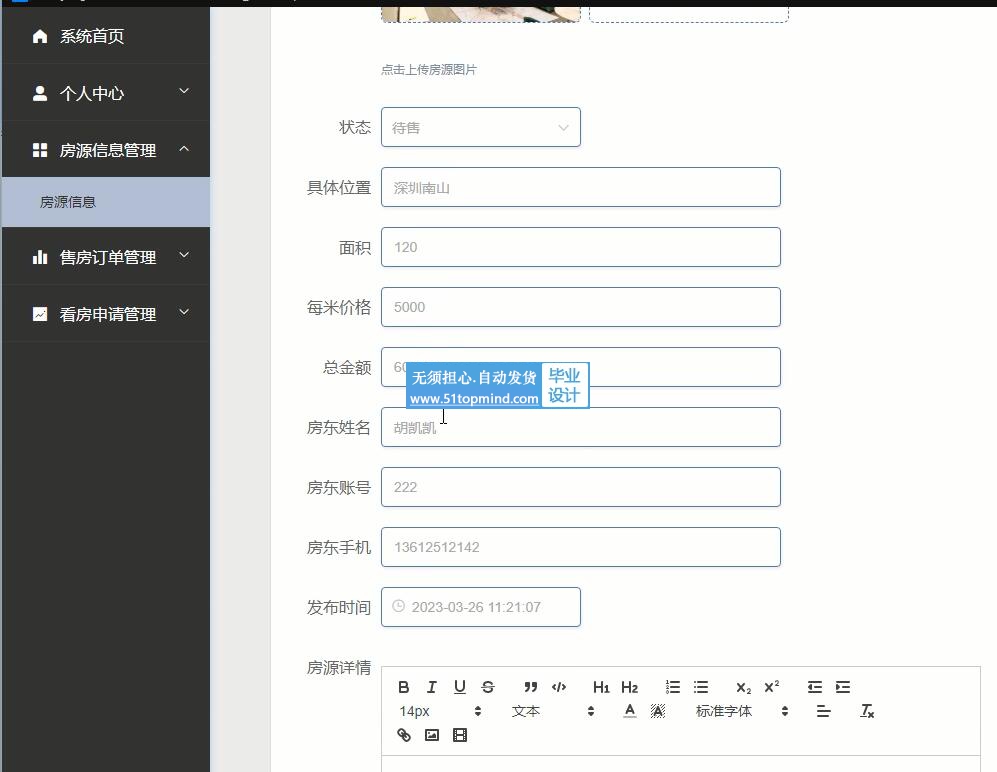This screenshot has width=997, height=772.
Task: Select the 房源信息 submenu item
Action: (x=106, y=202)
